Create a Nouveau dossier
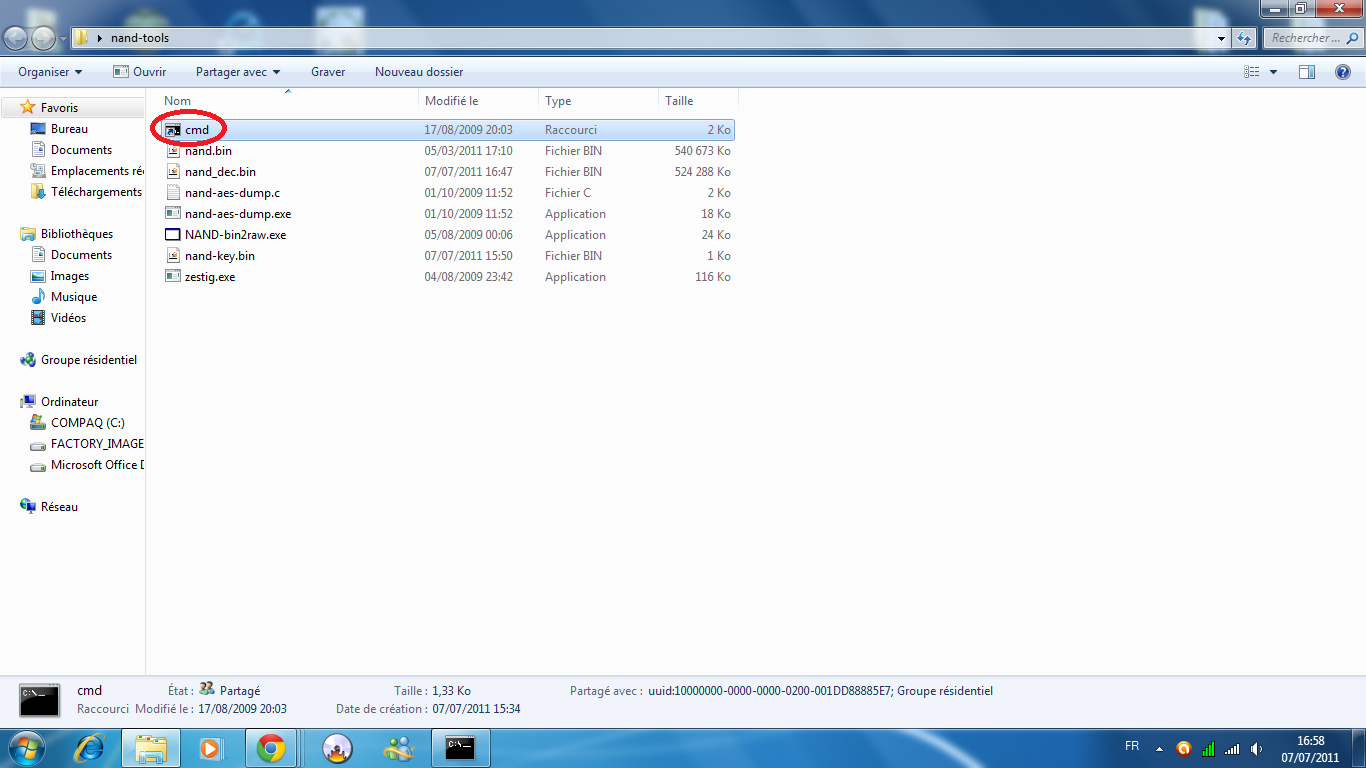This screenshot has height=768, width=1366. tap(418, 72)
